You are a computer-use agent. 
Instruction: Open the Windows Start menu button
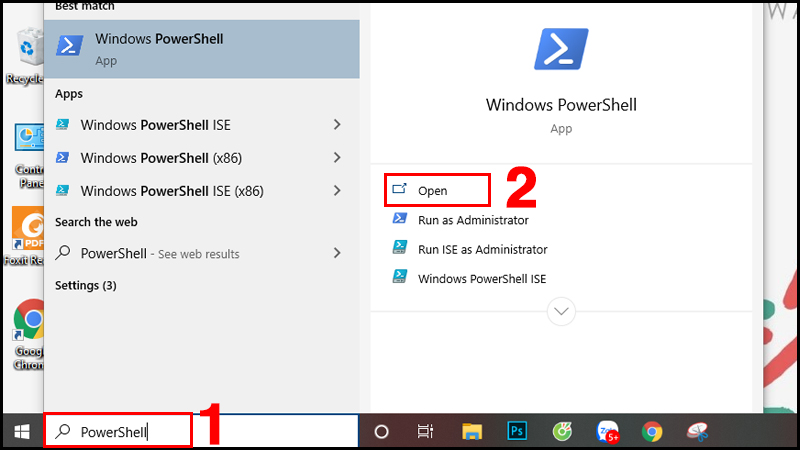(x=22, y=432)
